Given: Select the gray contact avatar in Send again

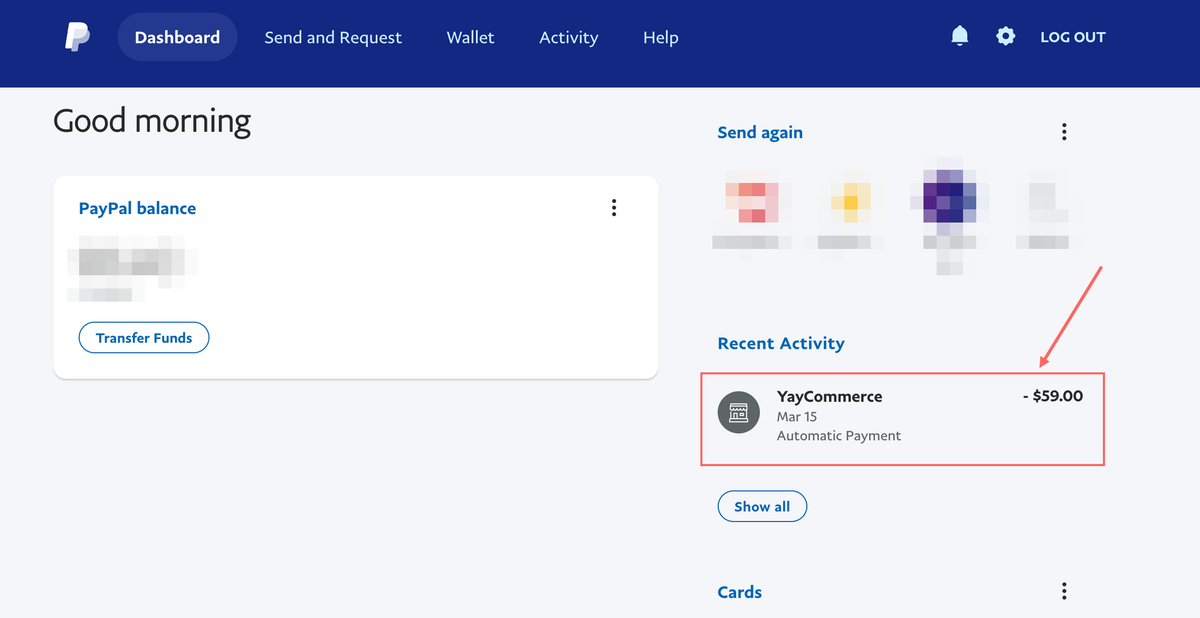Looking at the screenshot, I should pyautogui.click(x=1042, y=200).
